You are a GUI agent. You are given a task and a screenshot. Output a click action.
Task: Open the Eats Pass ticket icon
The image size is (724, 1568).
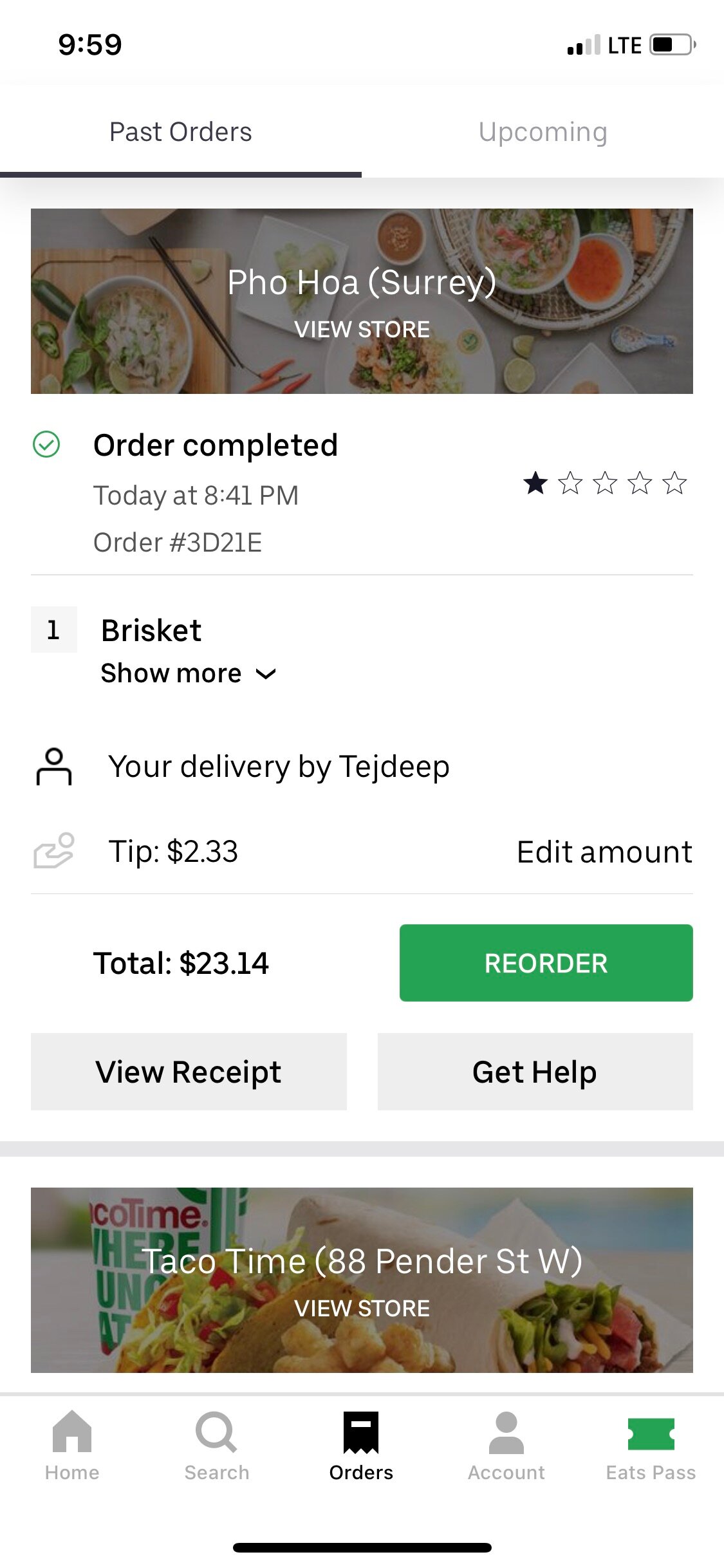[651, 1433]
